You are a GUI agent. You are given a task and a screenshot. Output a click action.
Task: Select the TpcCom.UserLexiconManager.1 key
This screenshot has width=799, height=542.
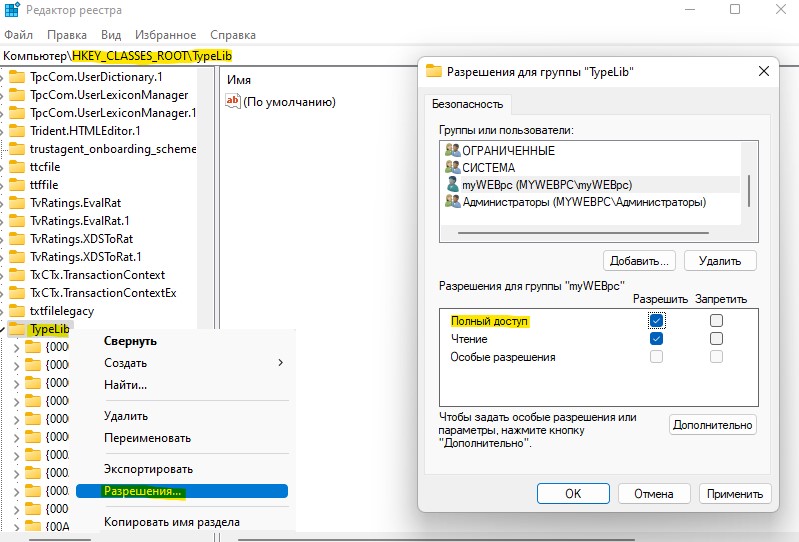pos(113,113)
